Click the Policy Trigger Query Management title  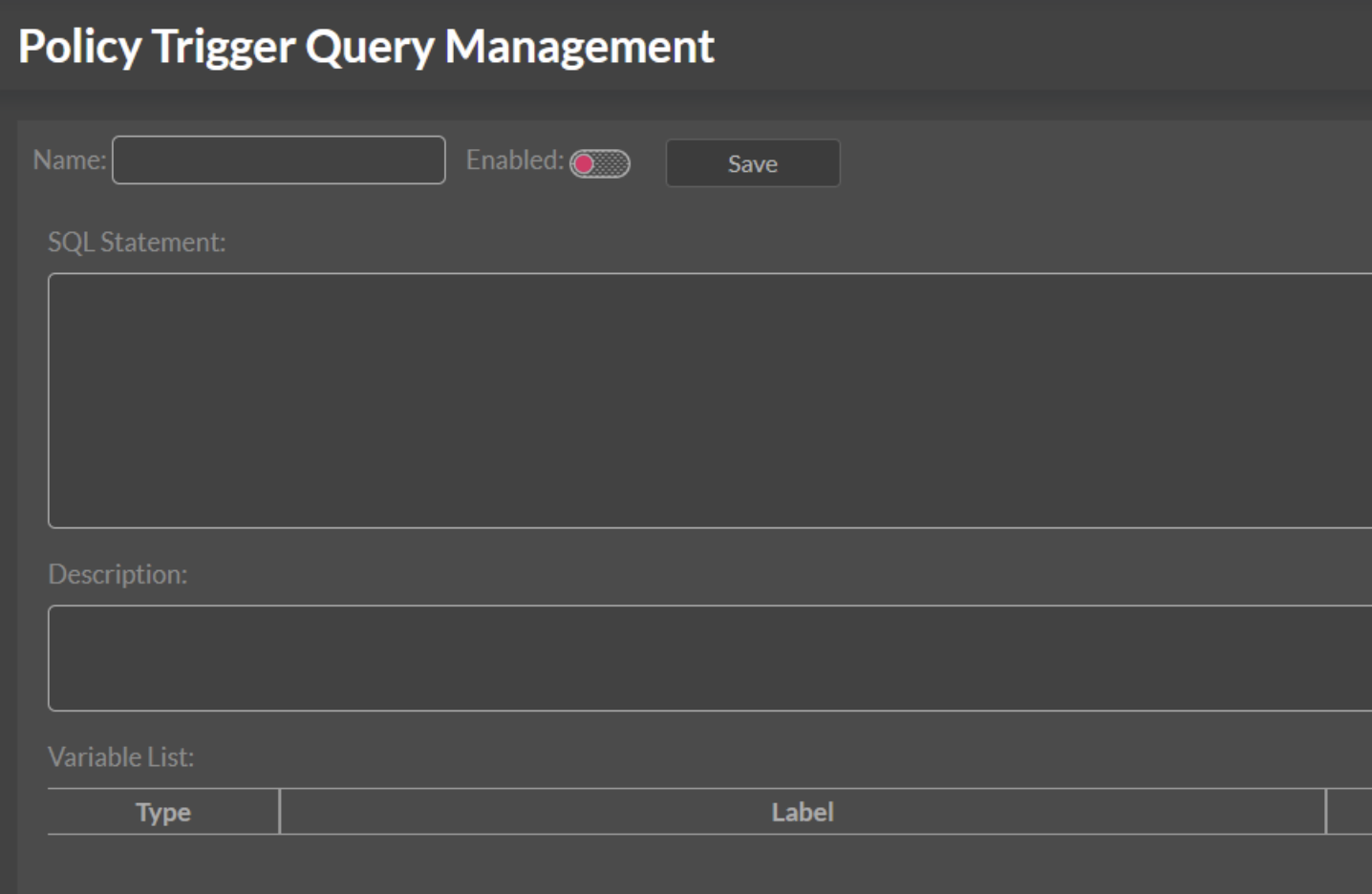(x=366, y=46)
